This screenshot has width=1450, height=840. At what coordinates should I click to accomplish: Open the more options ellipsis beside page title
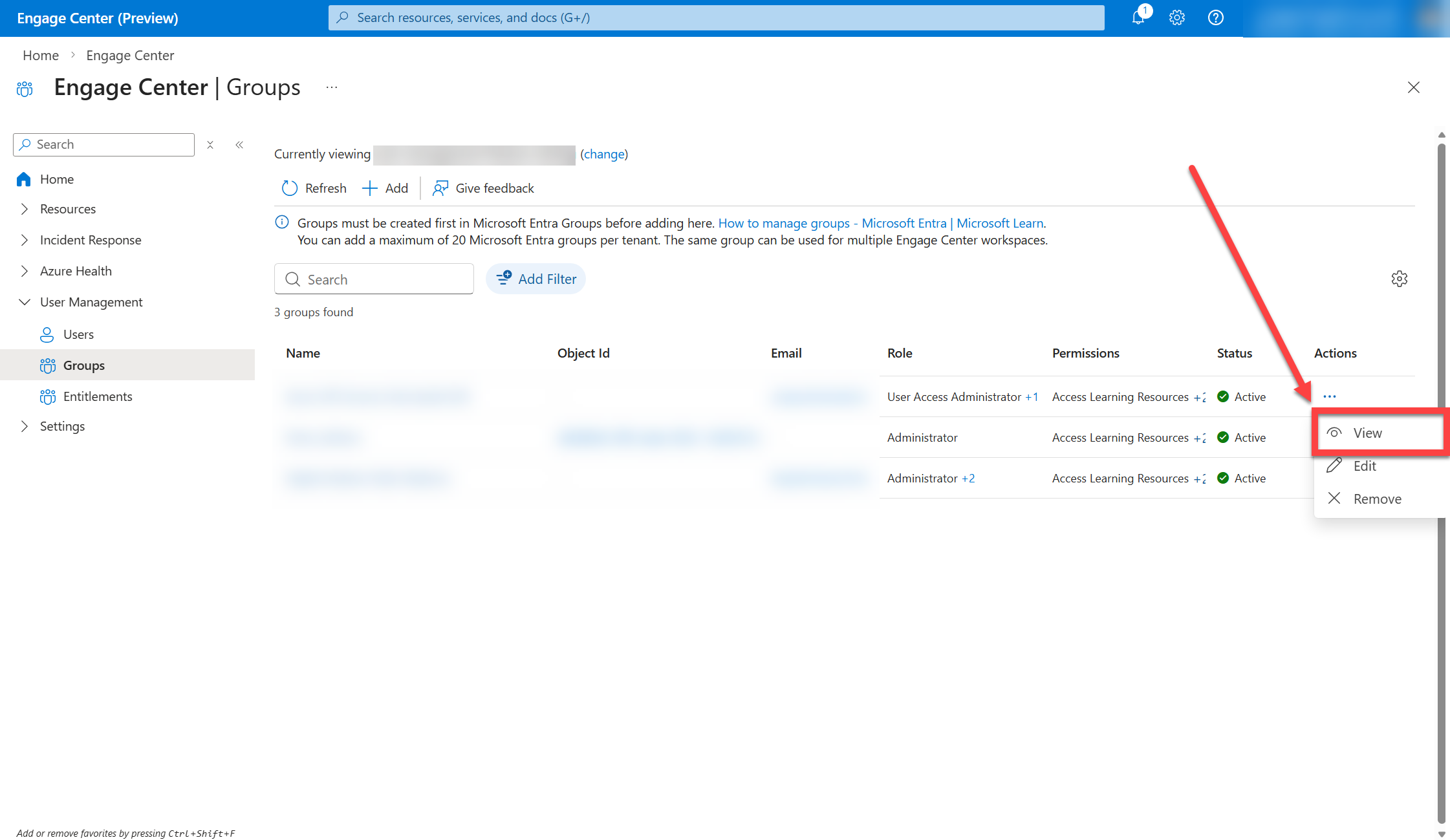(x=332, y=87)
